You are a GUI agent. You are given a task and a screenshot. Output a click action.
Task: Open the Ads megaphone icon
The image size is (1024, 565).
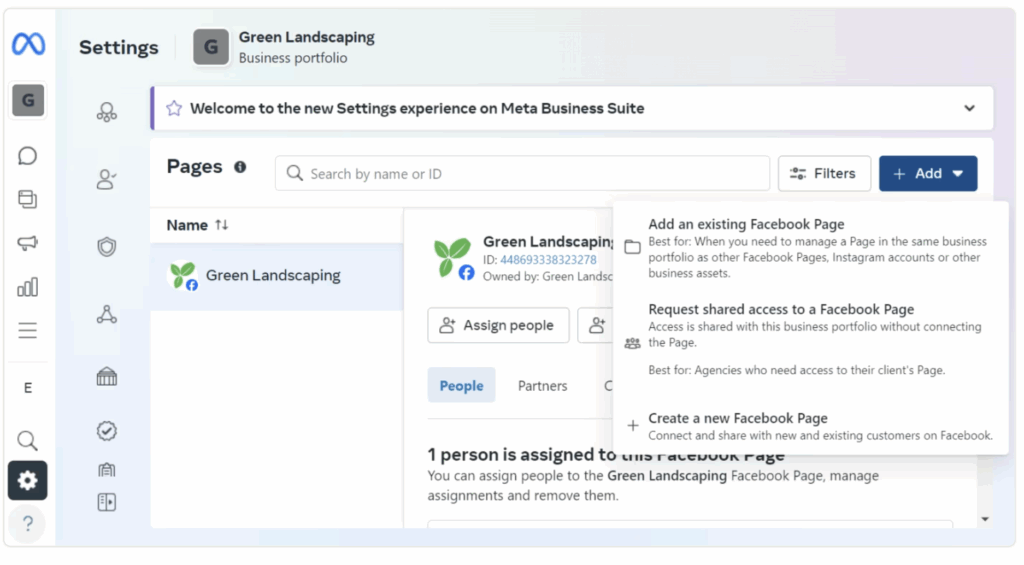[x=27, y=242]
